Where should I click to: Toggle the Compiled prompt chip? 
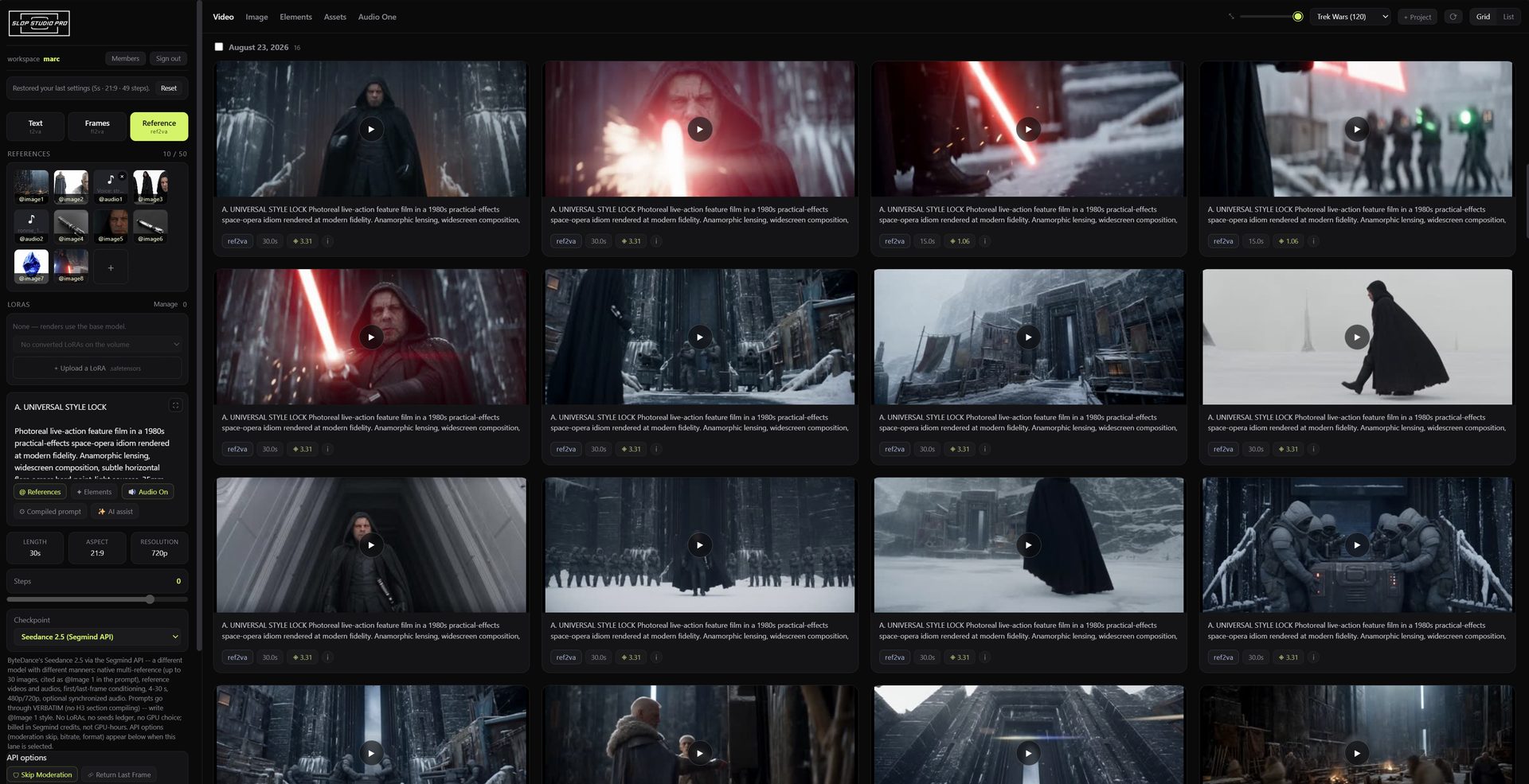[50, 512]
